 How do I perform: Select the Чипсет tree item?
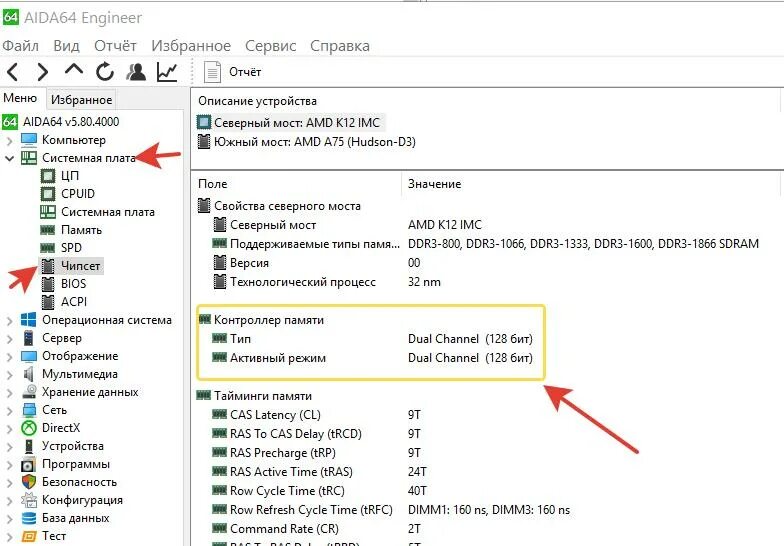click(x=71, y=266)
